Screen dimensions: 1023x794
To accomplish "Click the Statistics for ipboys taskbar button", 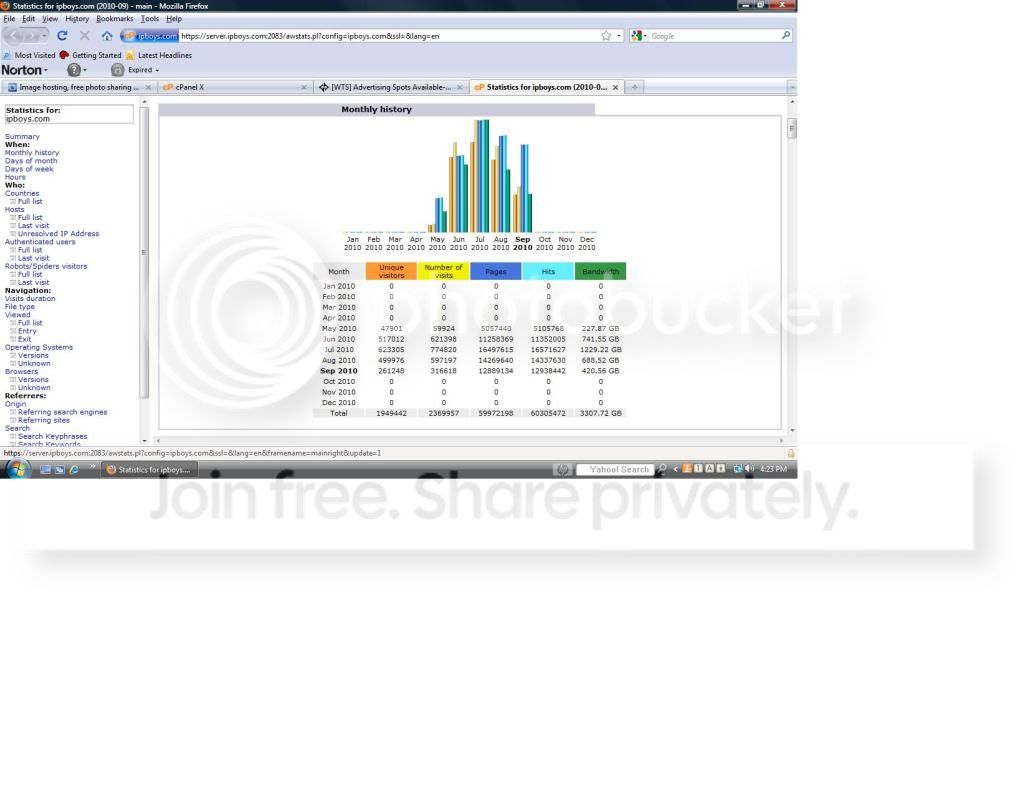I will click(x=149, y=469).
